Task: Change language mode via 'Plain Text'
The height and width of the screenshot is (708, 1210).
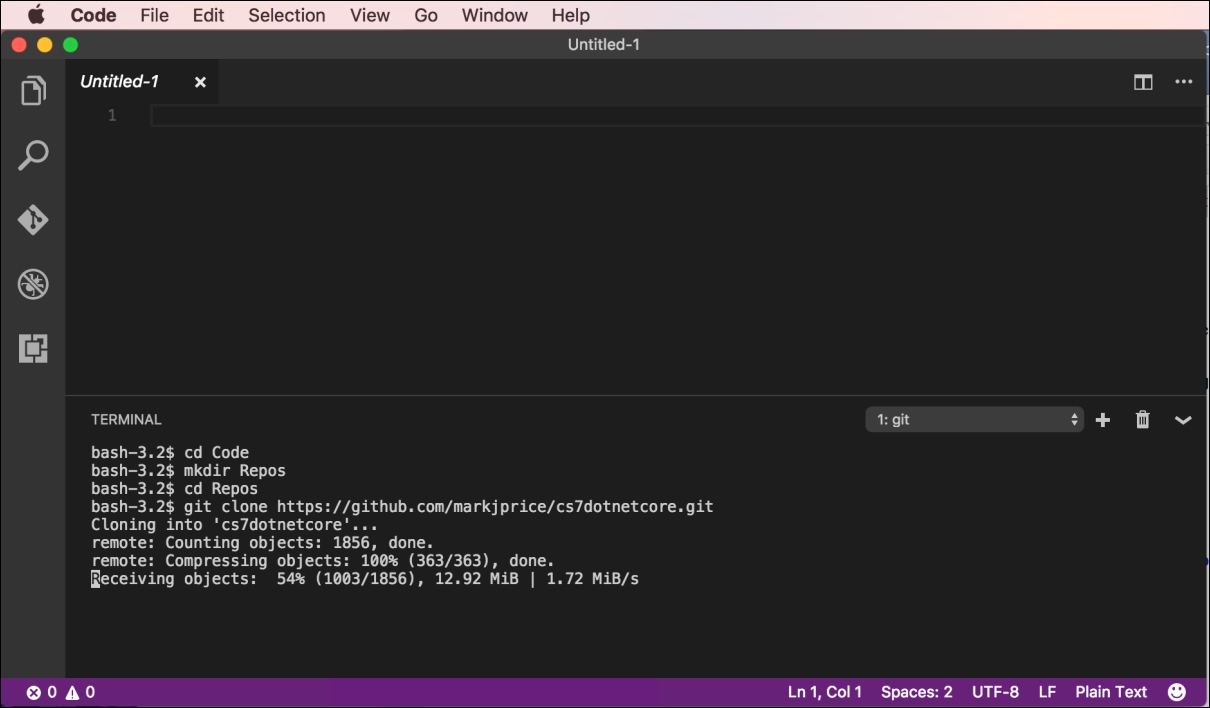Action: (x=1111, y=692)
